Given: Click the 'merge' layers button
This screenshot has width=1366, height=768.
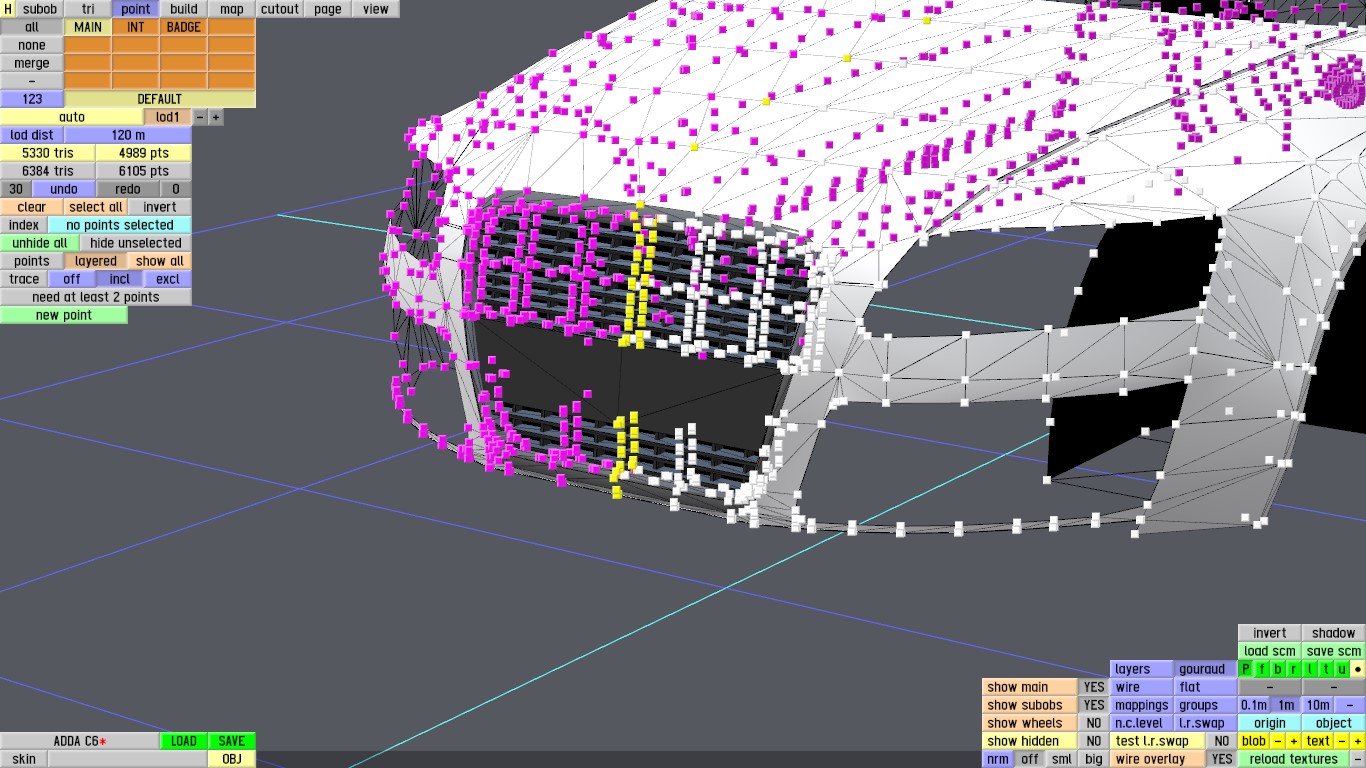Looking at the screenshot, I should (x=32, y=63).
